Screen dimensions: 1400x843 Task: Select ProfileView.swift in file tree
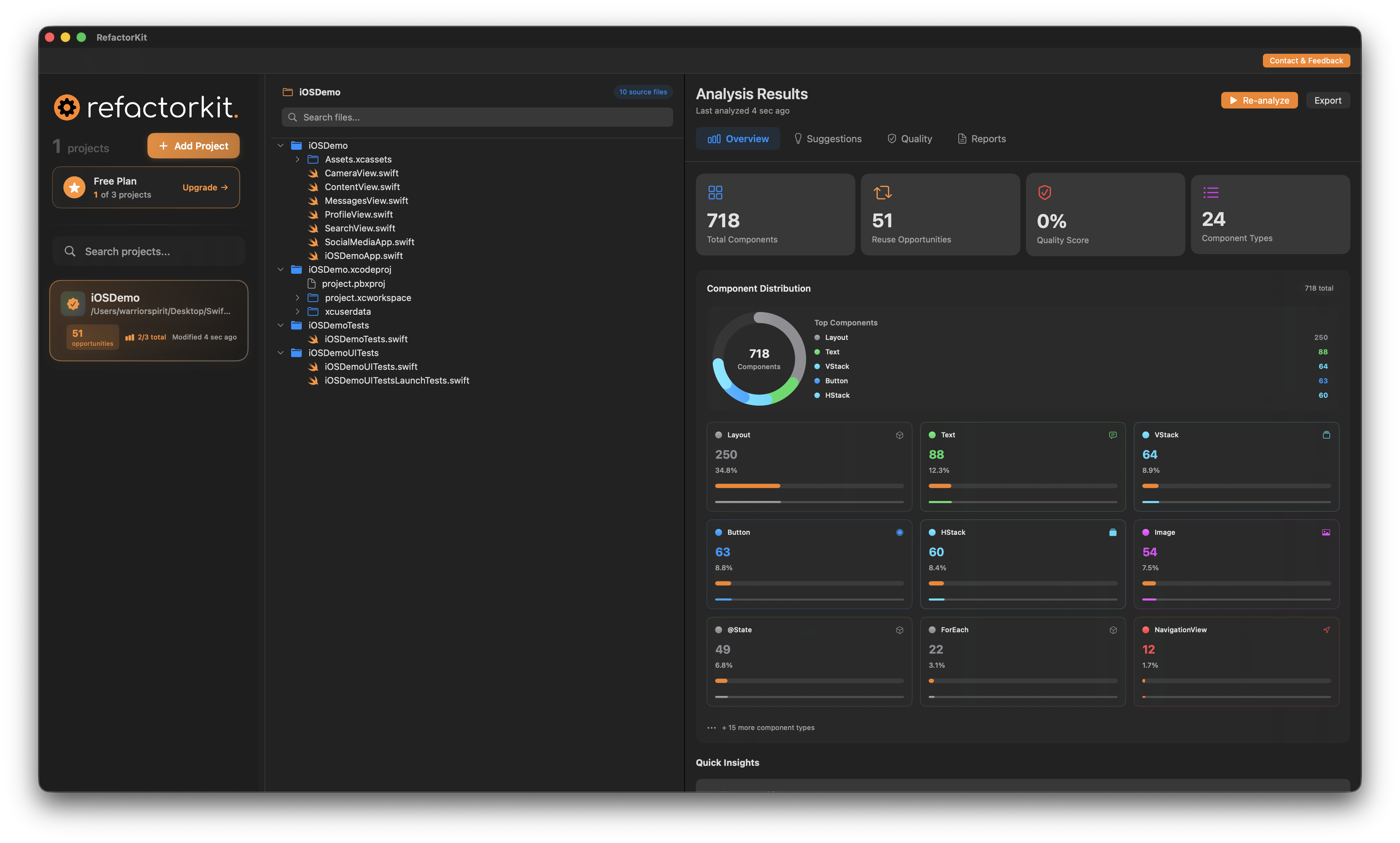point(359,215)
